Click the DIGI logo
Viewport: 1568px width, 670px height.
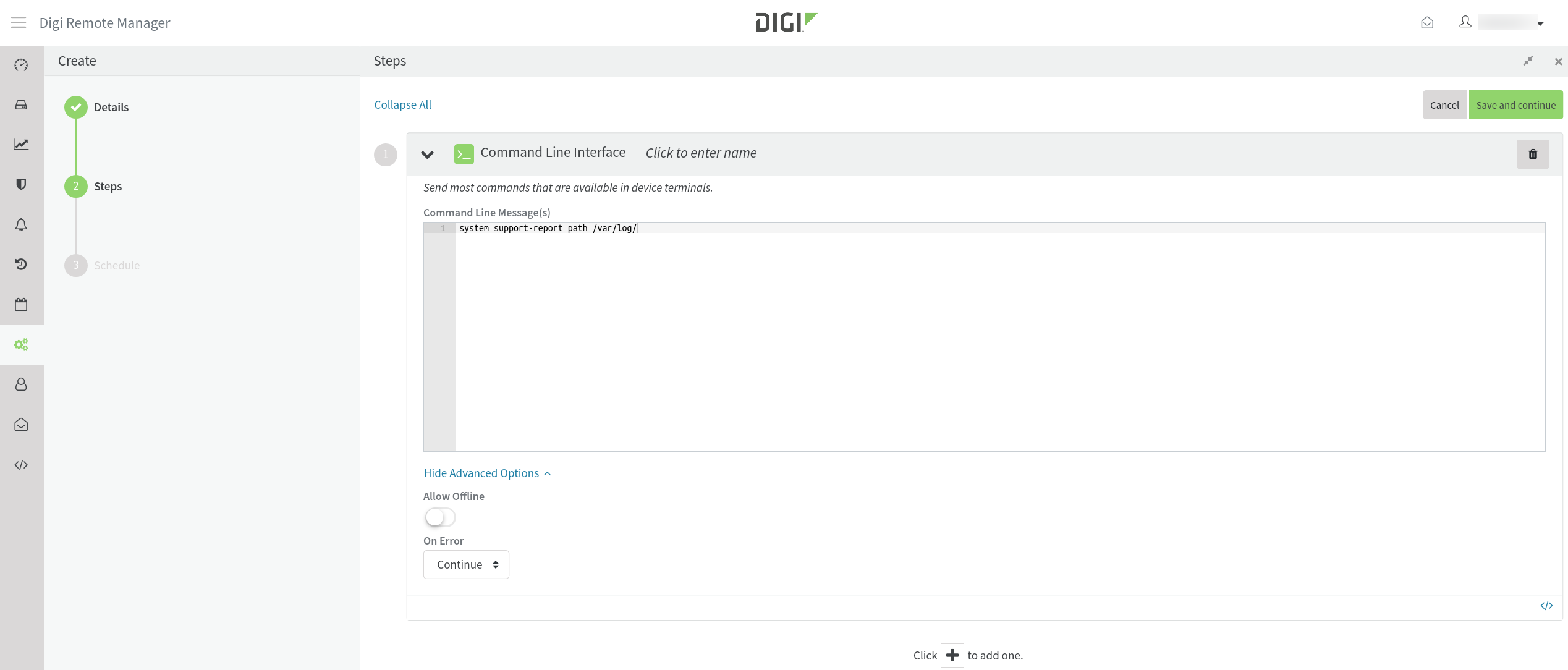[x=786, y=22]
